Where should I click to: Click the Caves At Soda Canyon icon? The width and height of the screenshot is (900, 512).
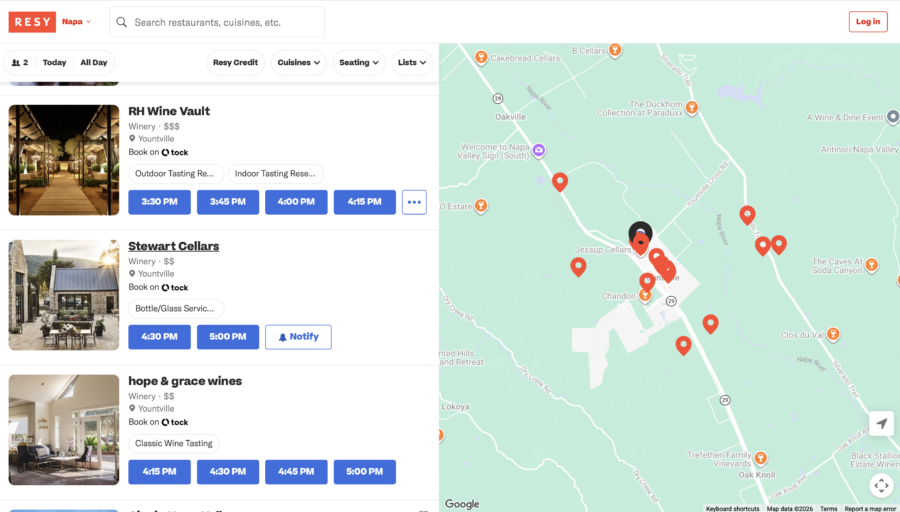pyautogui.click(x=871, y=265)
